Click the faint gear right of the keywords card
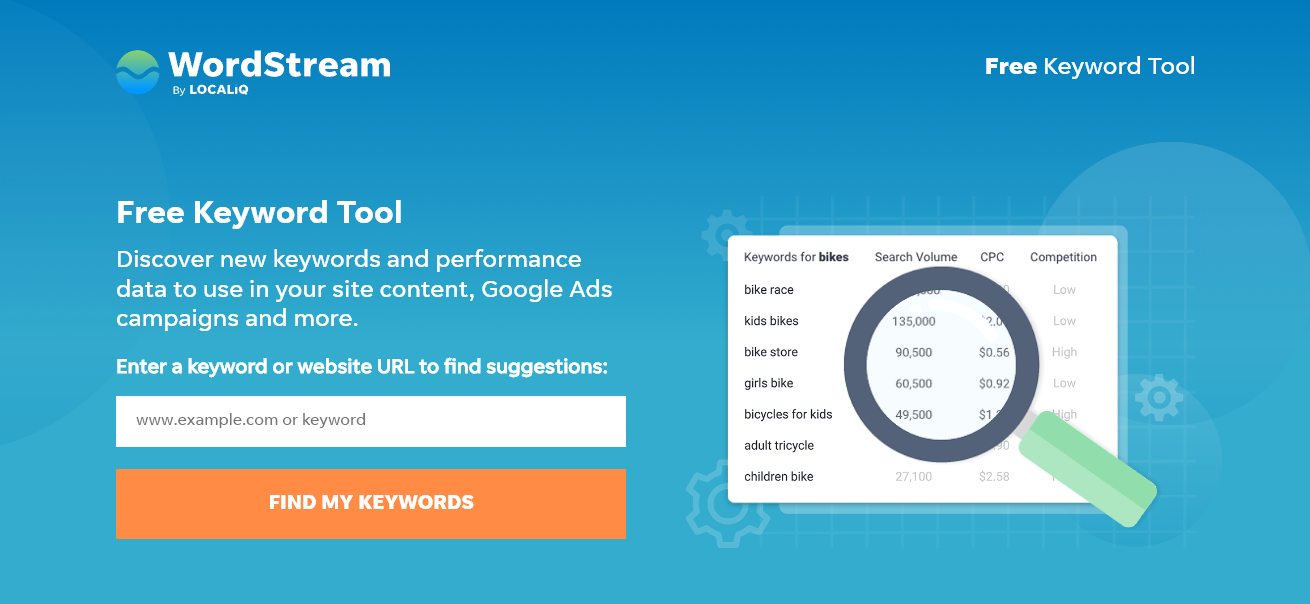 click(1160, 397)
